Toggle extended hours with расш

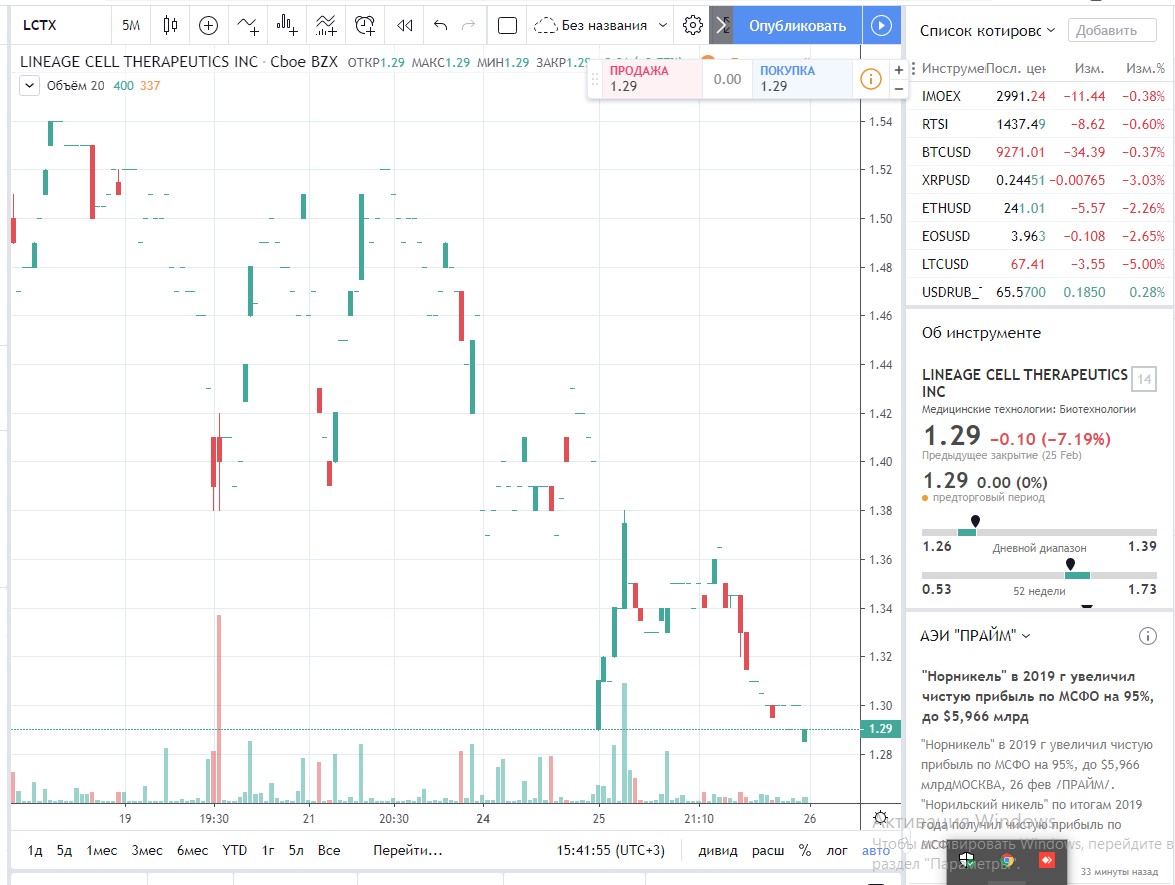point(768,851)
